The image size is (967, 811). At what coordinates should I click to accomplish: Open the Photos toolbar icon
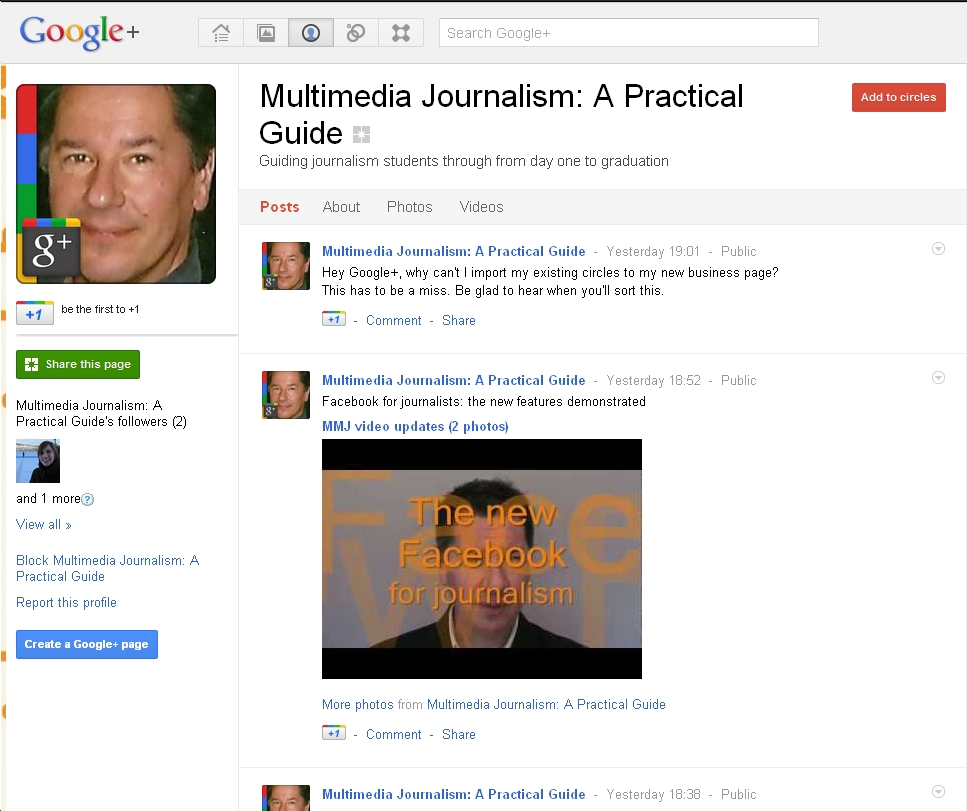tap(266, 33)
